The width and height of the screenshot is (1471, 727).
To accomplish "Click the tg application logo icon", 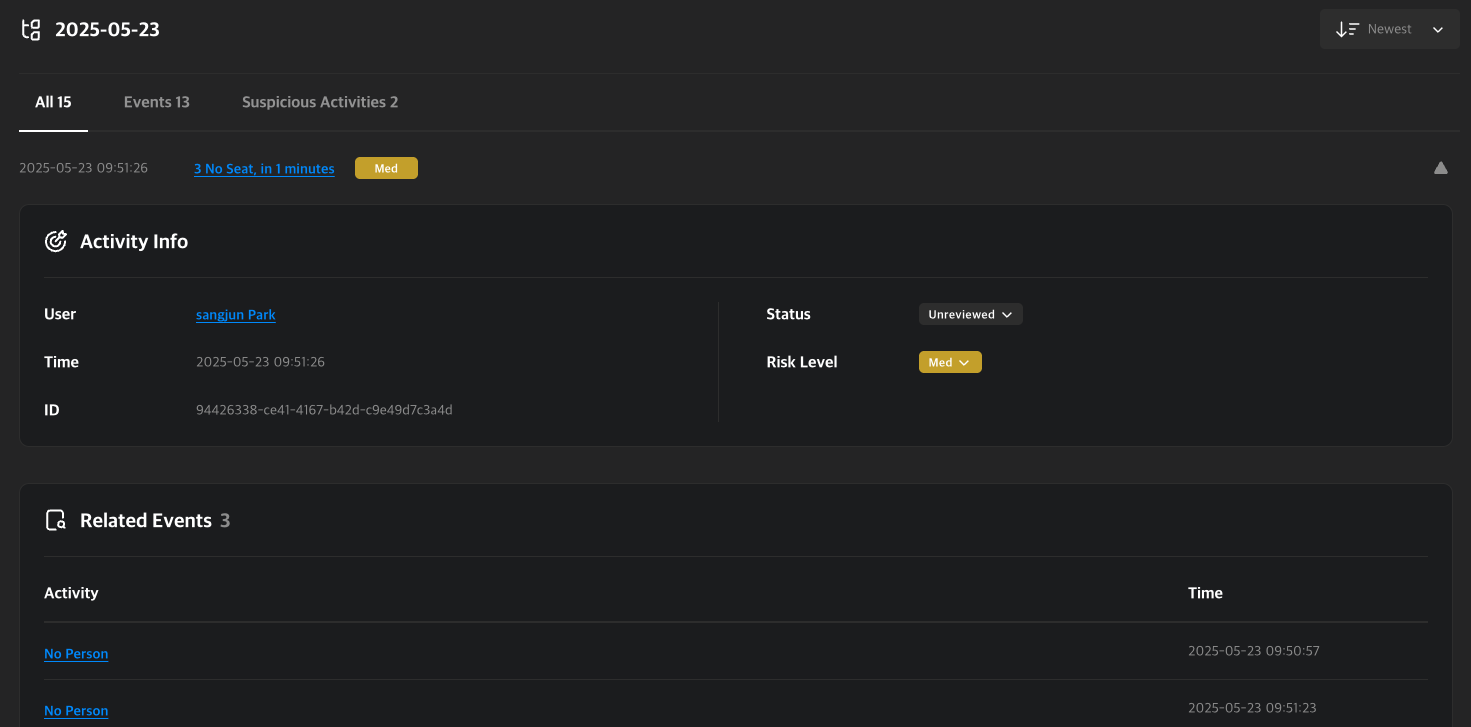I will (x=31, y=29).
